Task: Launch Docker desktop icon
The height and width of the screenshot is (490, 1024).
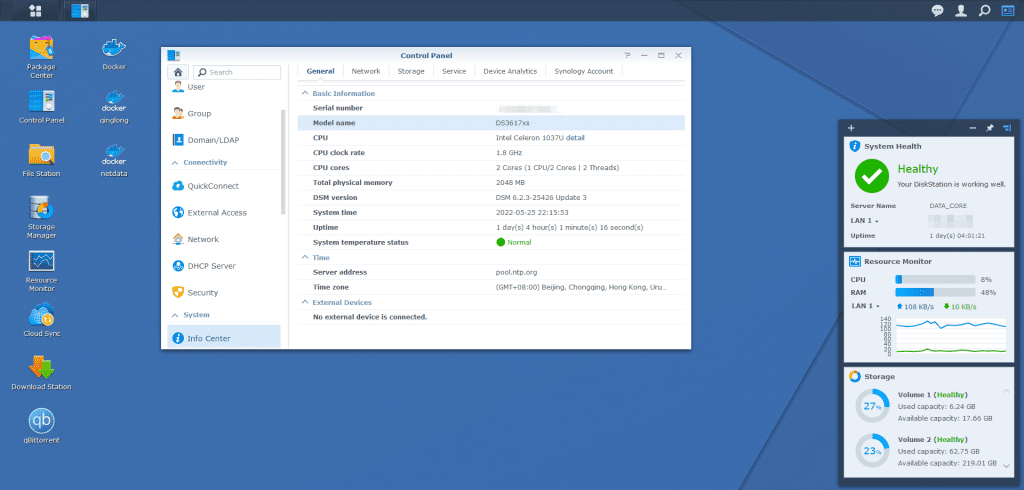Action: click(114, 54)
